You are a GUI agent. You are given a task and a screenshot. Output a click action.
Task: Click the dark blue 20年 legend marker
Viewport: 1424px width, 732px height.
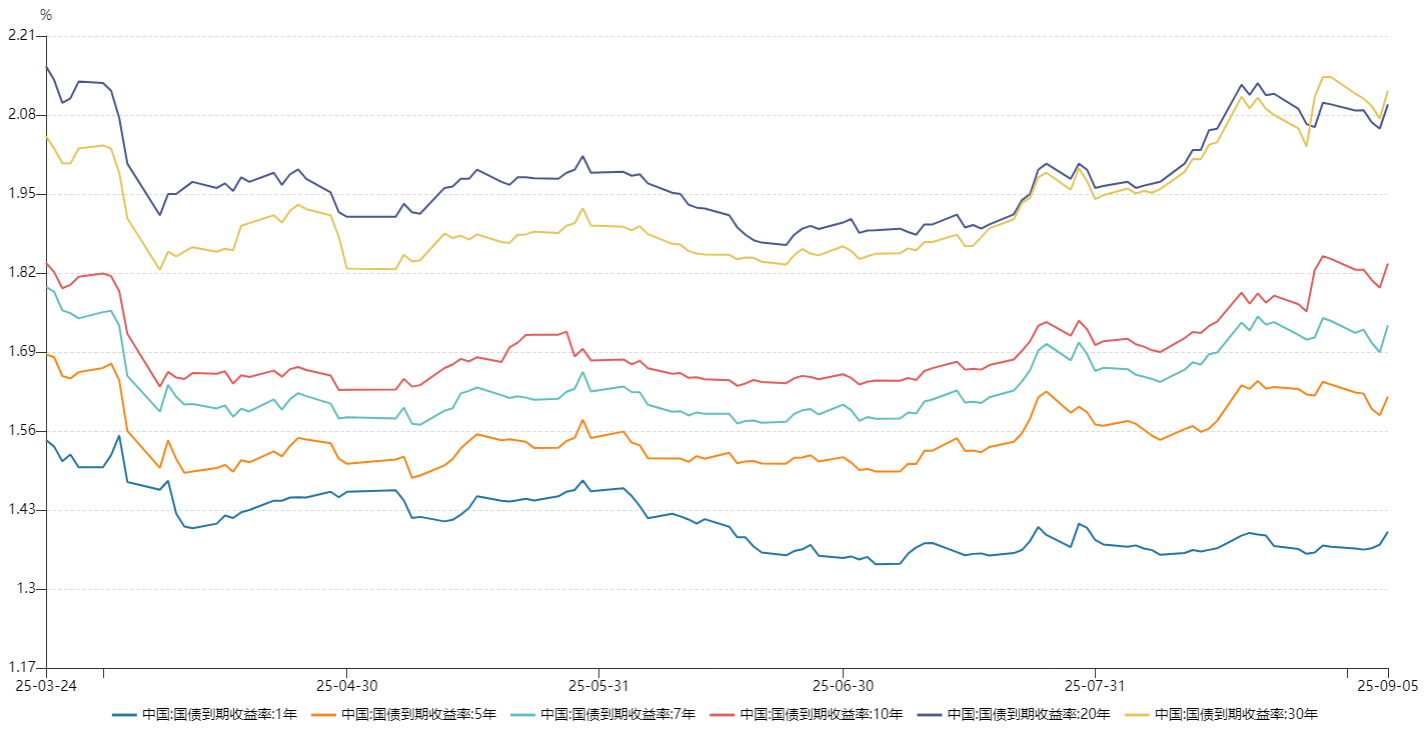tap(930, 715)
